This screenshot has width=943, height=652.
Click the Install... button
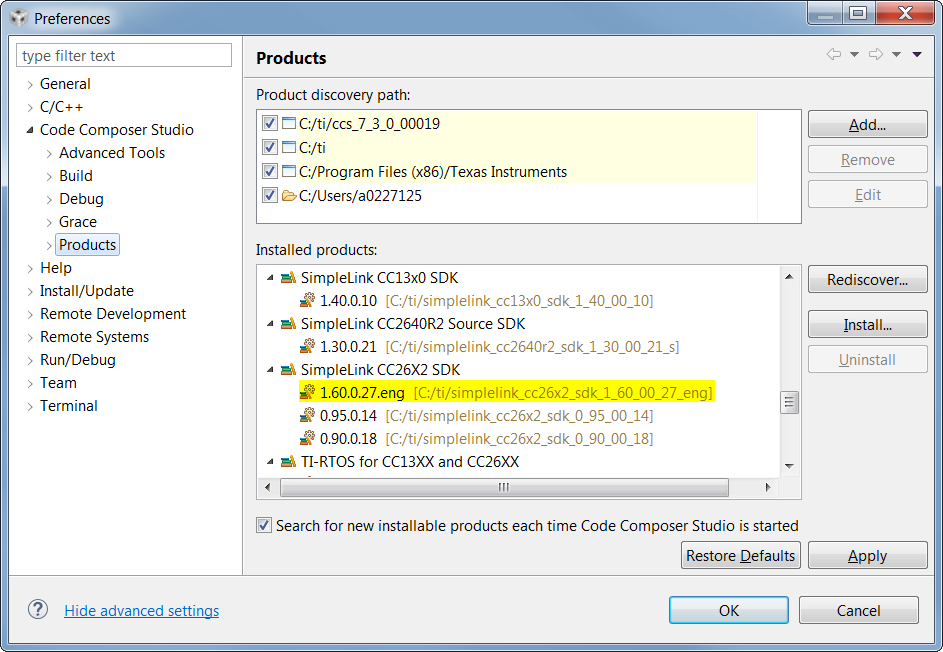tap(867, 325)
